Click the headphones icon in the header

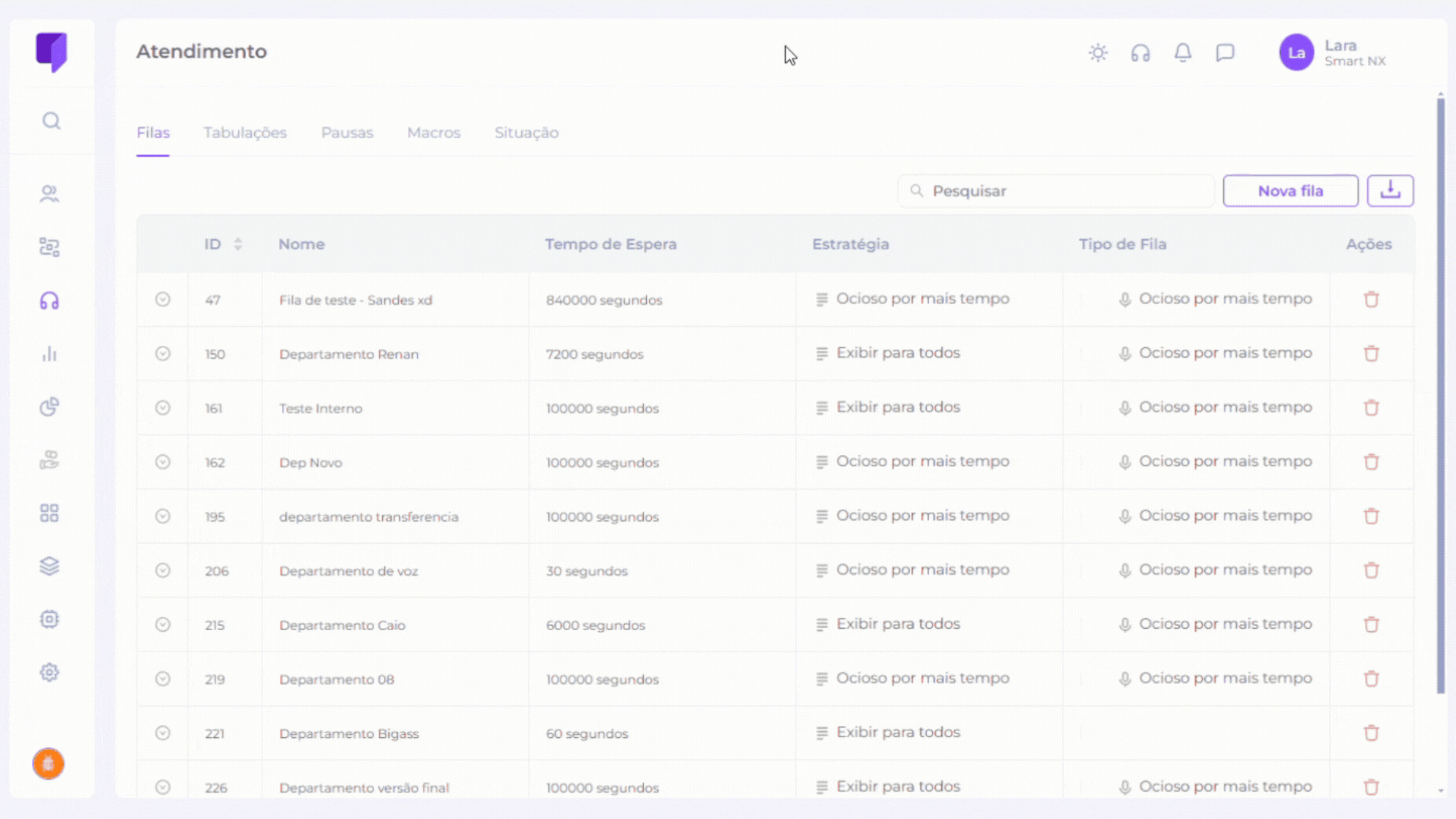pos(1141,53)
